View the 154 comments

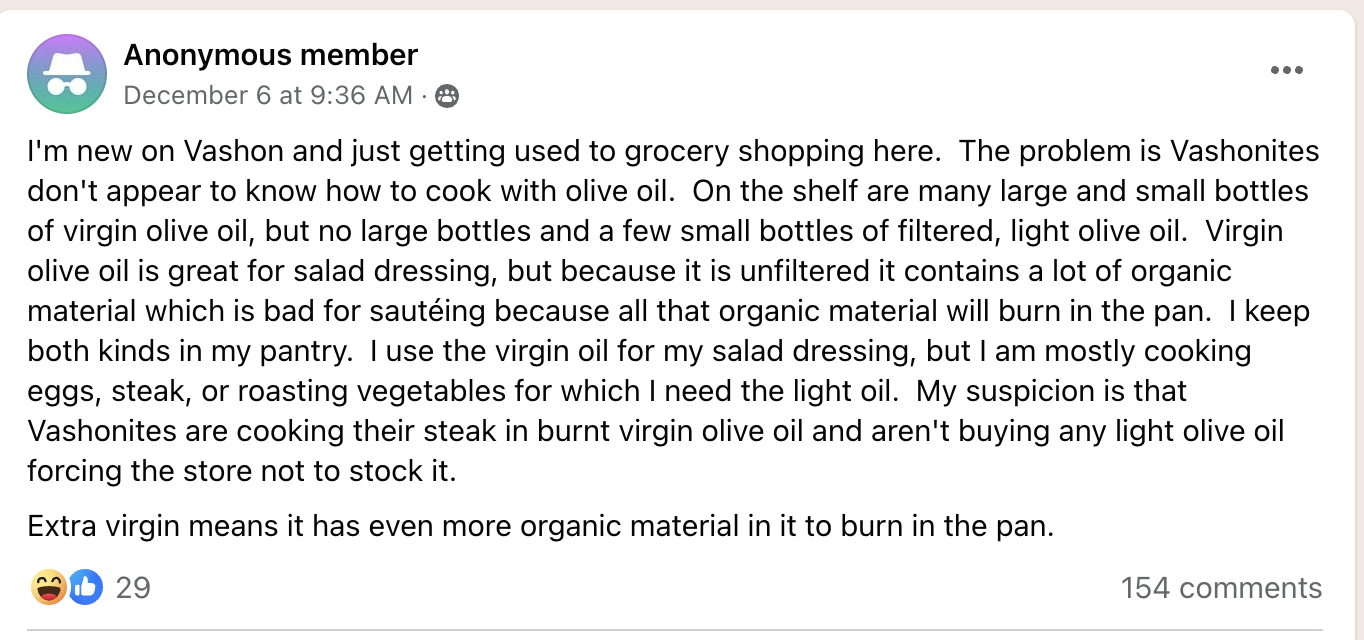tap(1221, 587)
